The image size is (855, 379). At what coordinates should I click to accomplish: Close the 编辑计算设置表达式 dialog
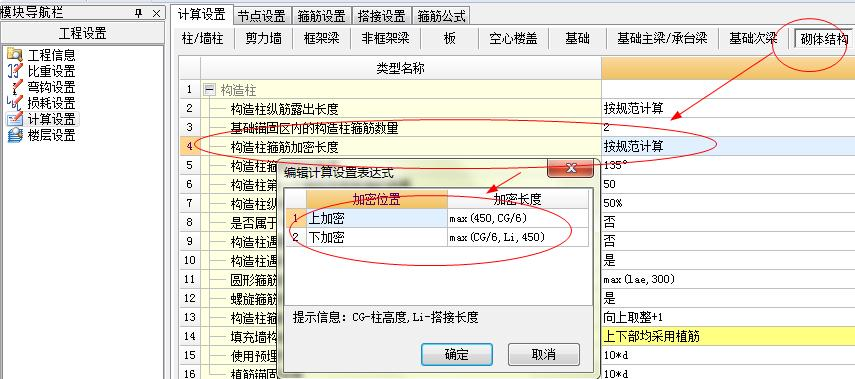[570, 168]
